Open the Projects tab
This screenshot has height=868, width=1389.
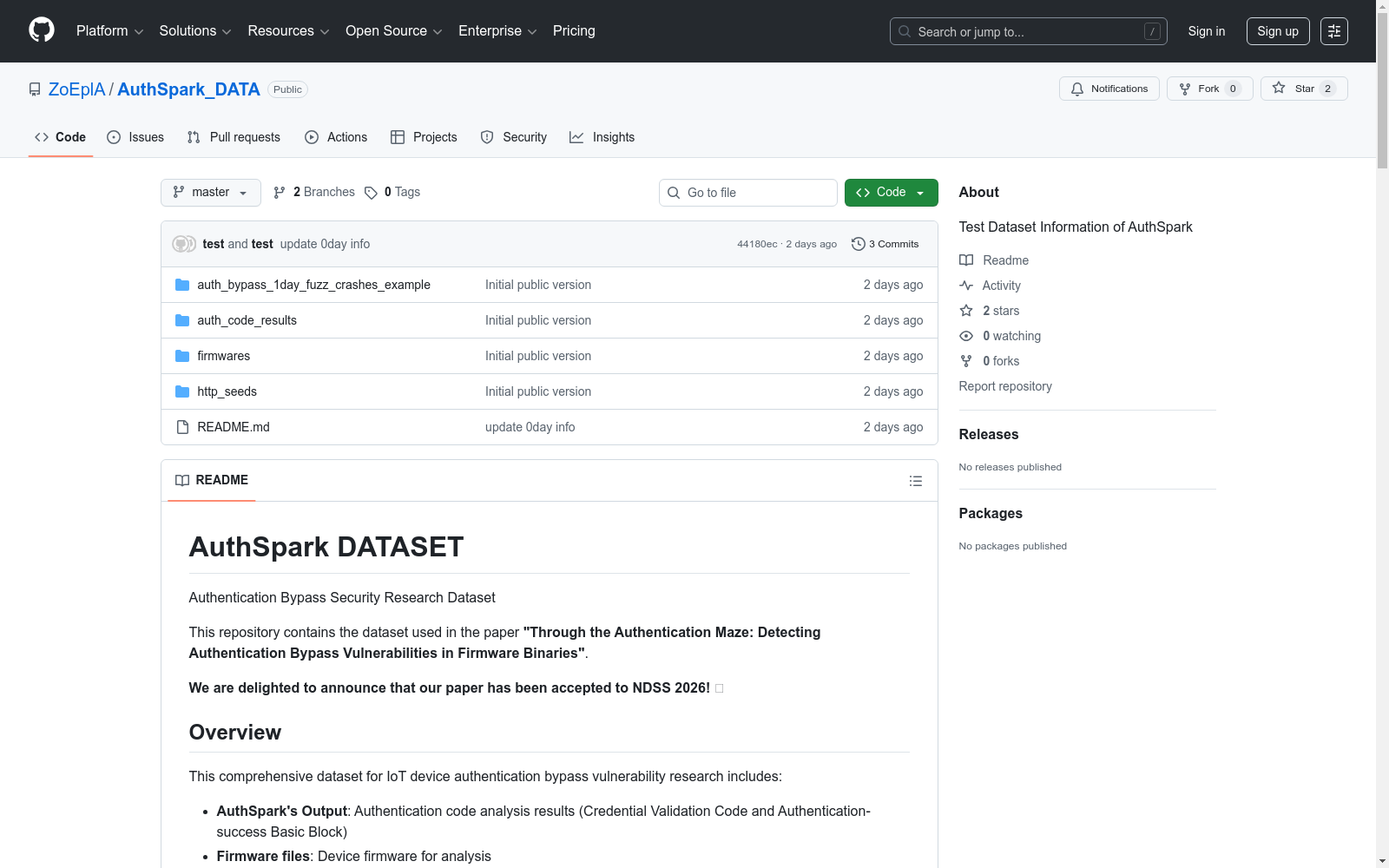pos(424,137)
